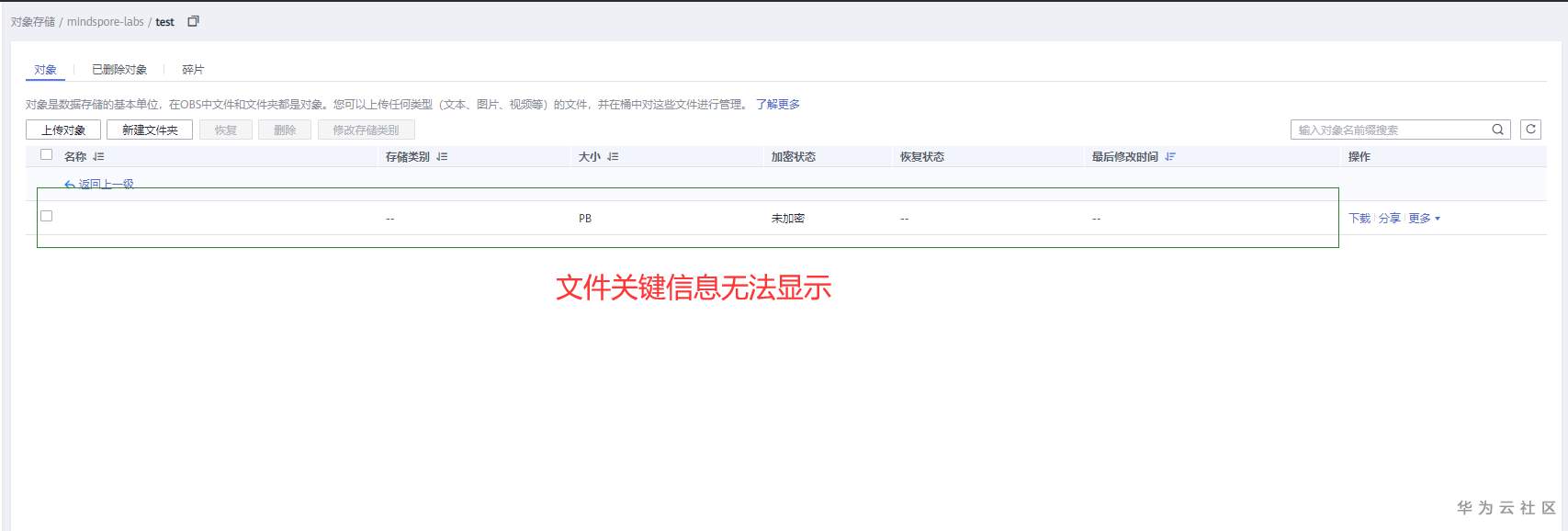Switch to the 已删除对象 tab
The height and width of the screenshot is (531, 1568).
click(119, 70)
